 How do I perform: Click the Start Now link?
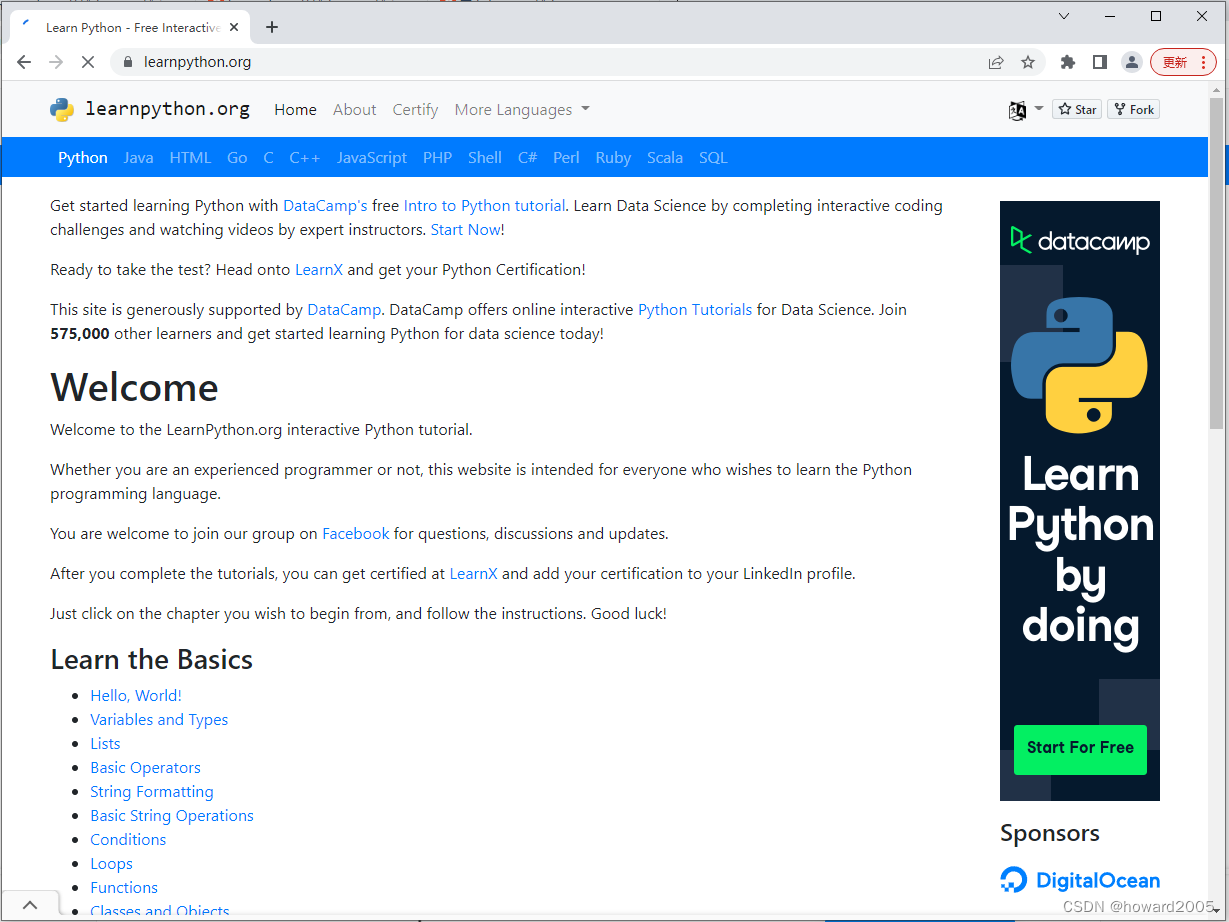465,230
